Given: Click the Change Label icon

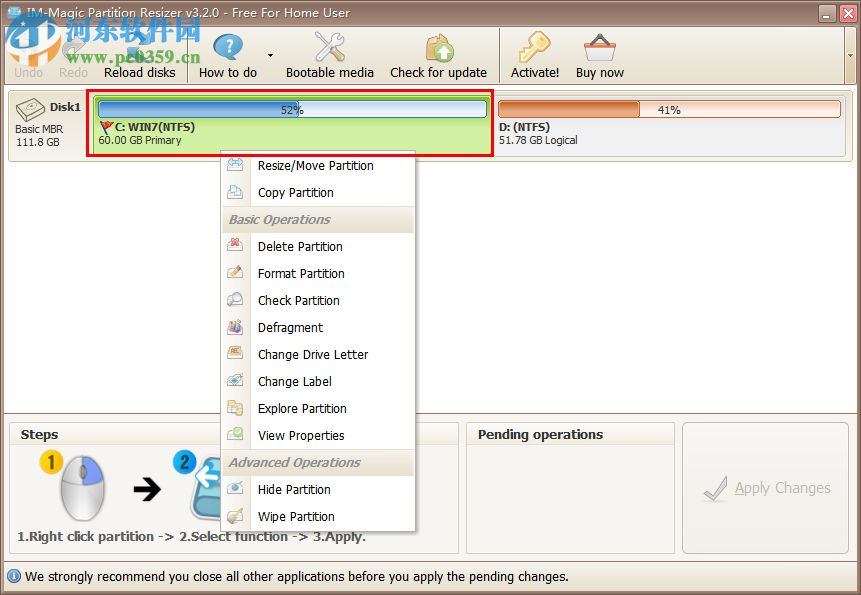Looking at the screenshot, I should point(235,380).
